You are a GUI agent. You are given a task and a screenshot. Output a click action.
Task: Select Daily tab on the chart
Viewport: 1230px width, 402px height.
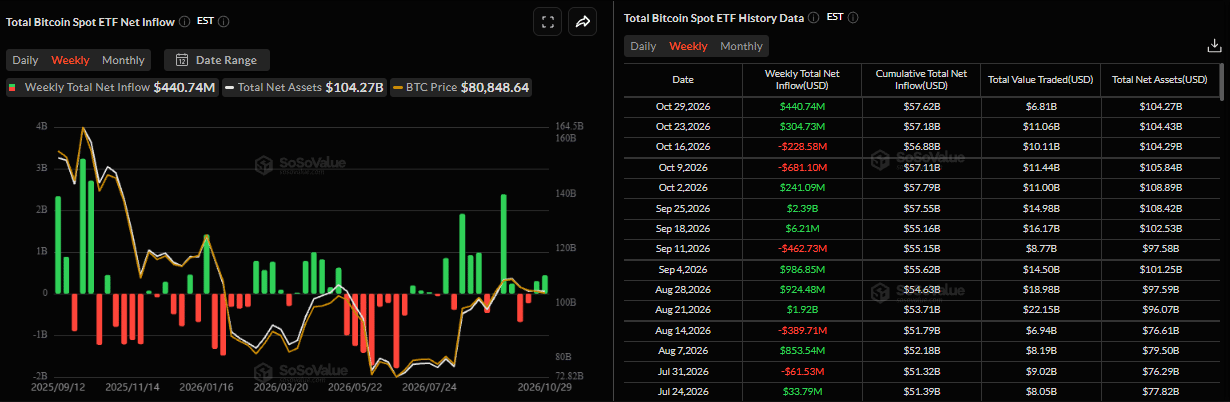(x=25, y=60)
